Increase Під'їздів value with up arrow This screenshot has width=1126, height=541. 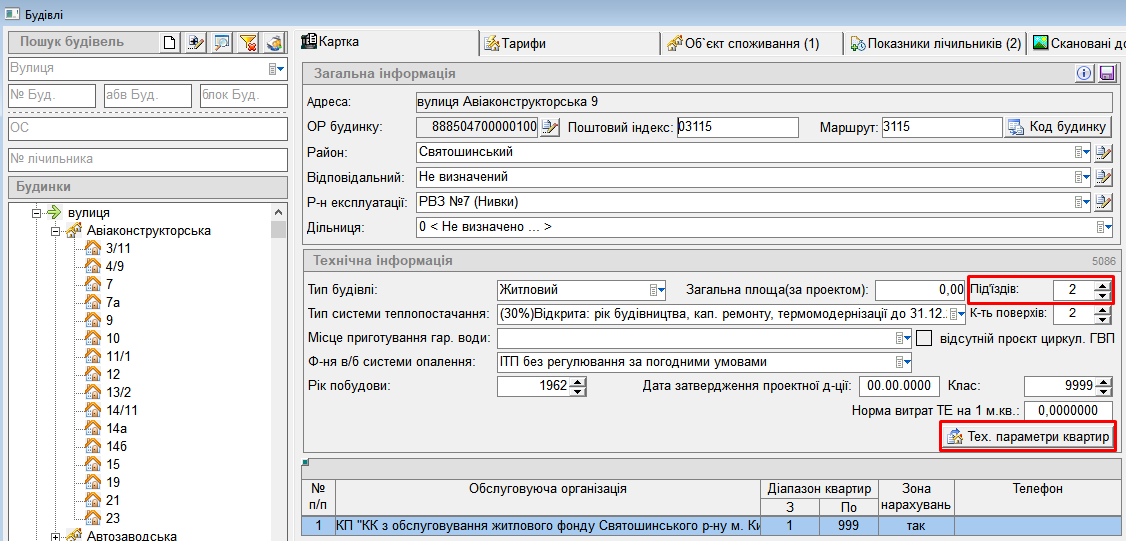point(1103,285)
